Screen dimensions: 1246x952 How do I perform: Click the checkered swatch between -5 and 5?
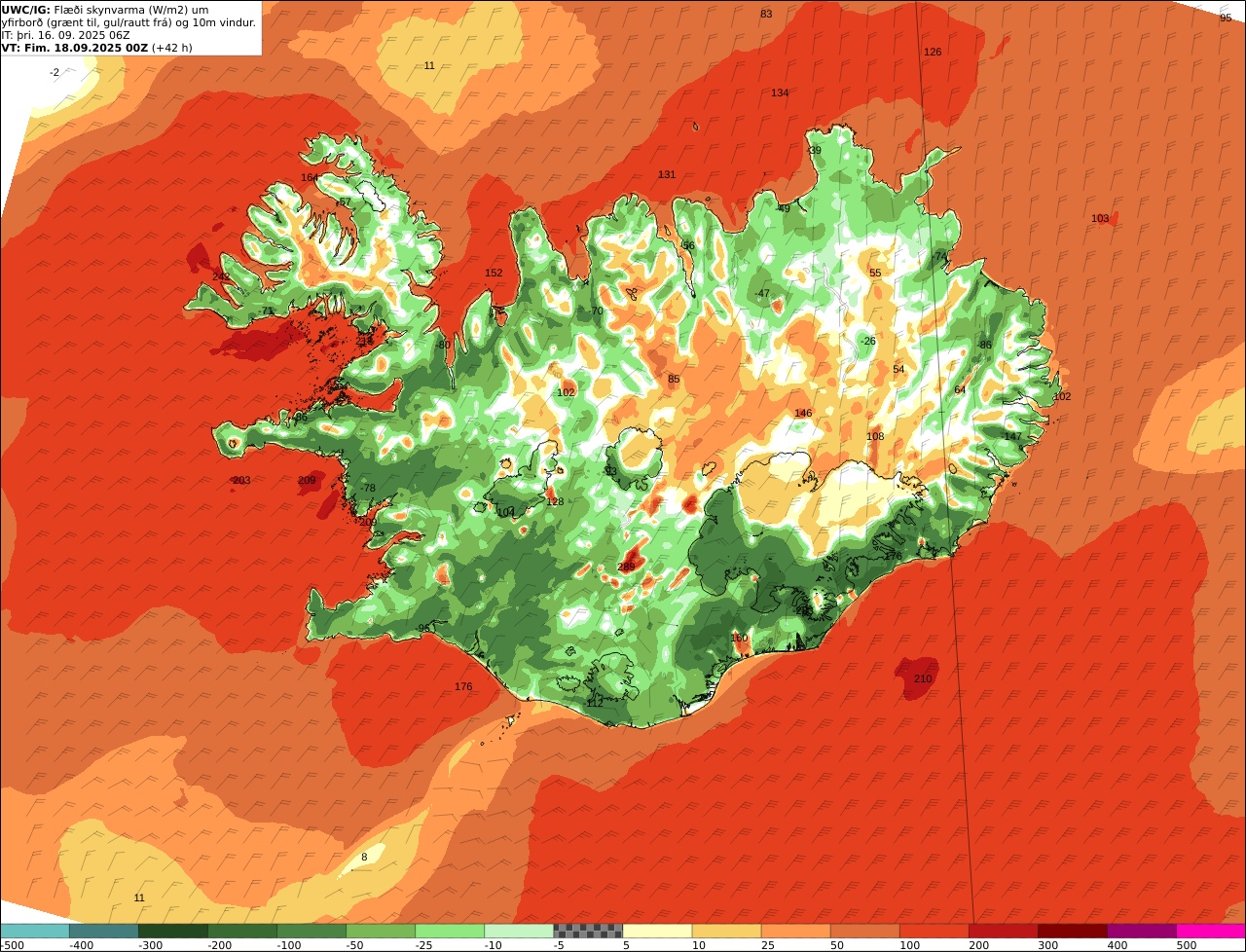coord(588,931)
